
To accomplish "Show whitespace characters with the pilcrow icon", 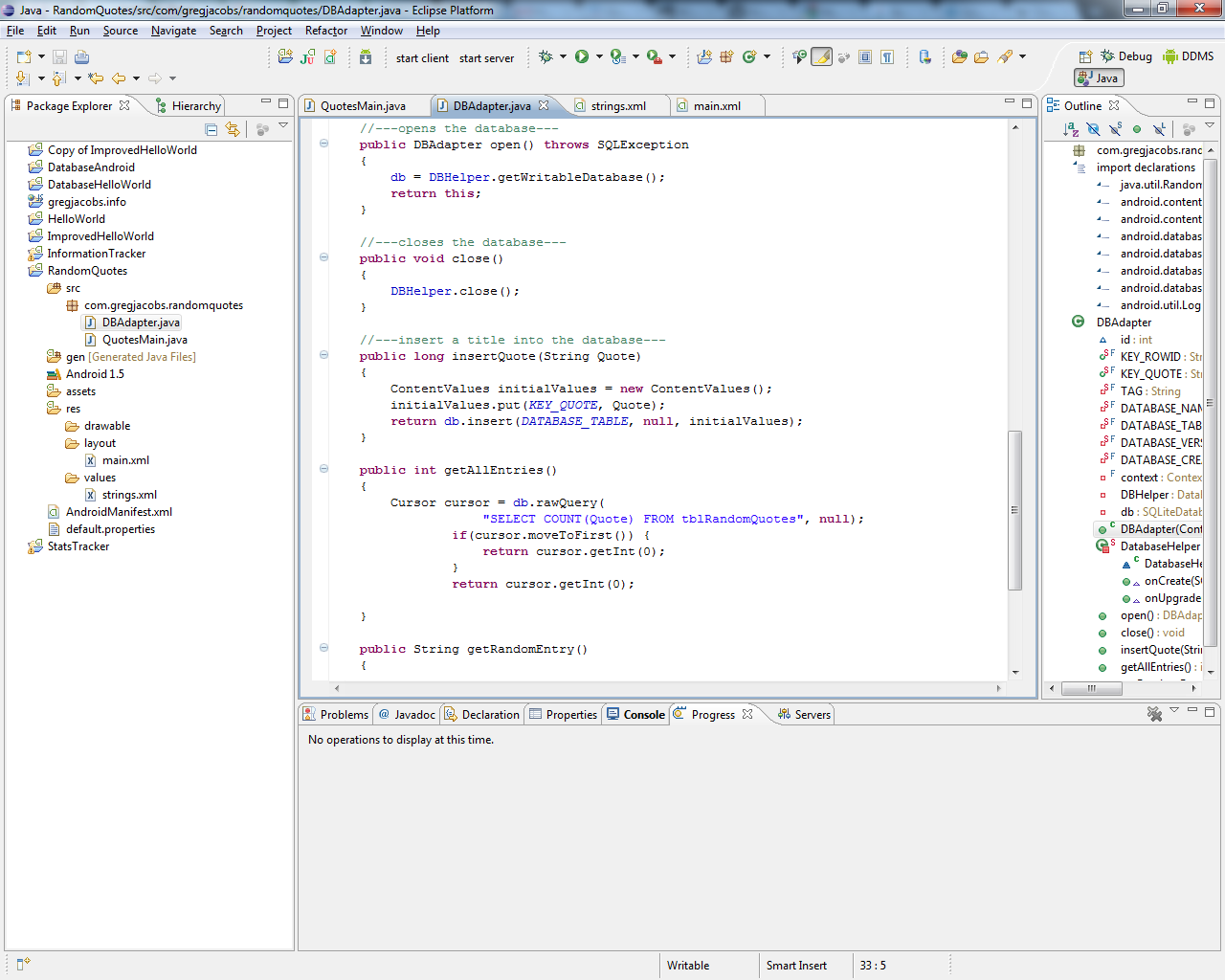I will 886,57.
